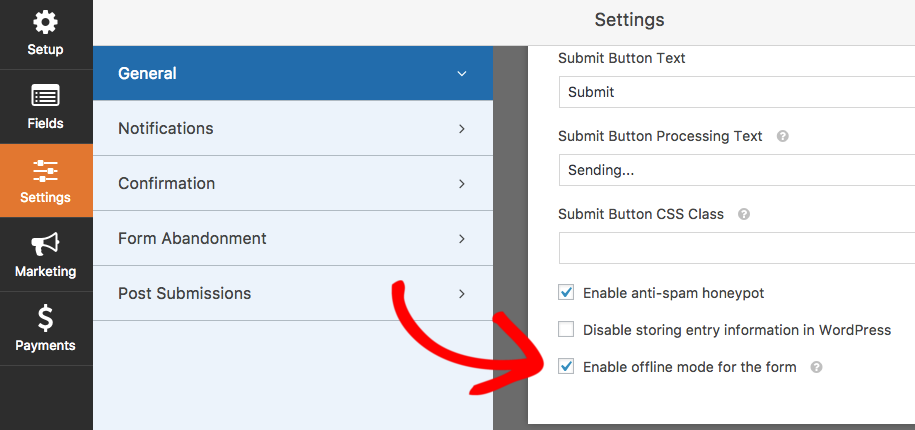Click the Submit Button Text field
The image size is (915, 430).
click(x=736, y=92)
